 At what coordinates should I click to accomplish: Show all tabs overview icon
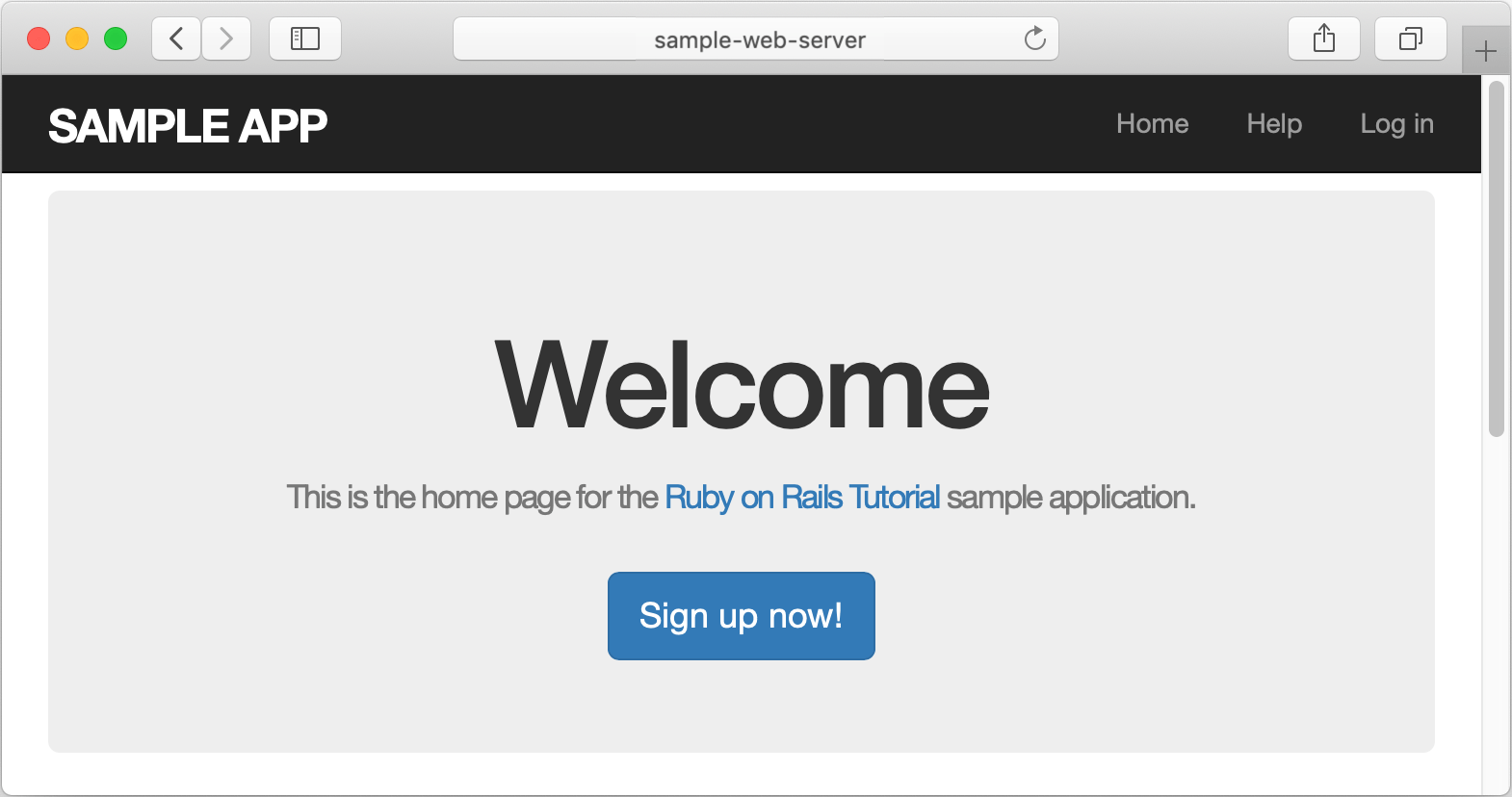pos(1411,39)
